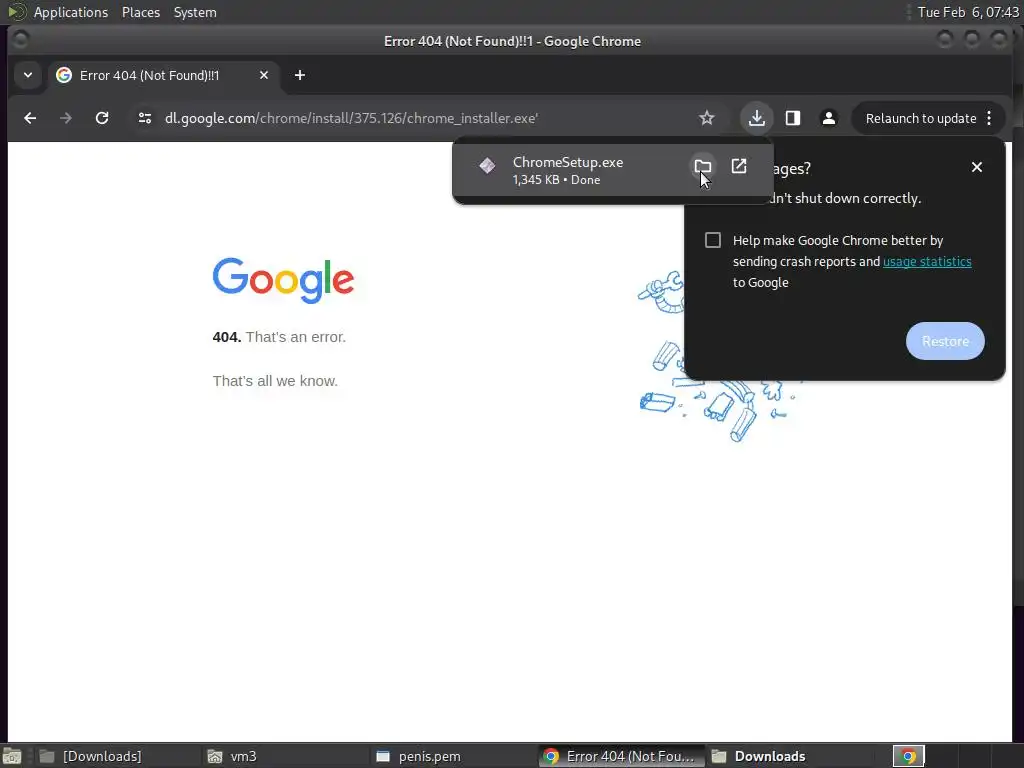Open ChromeSetup.exe in new window icon
The image size is (1024, 768).
739,167
